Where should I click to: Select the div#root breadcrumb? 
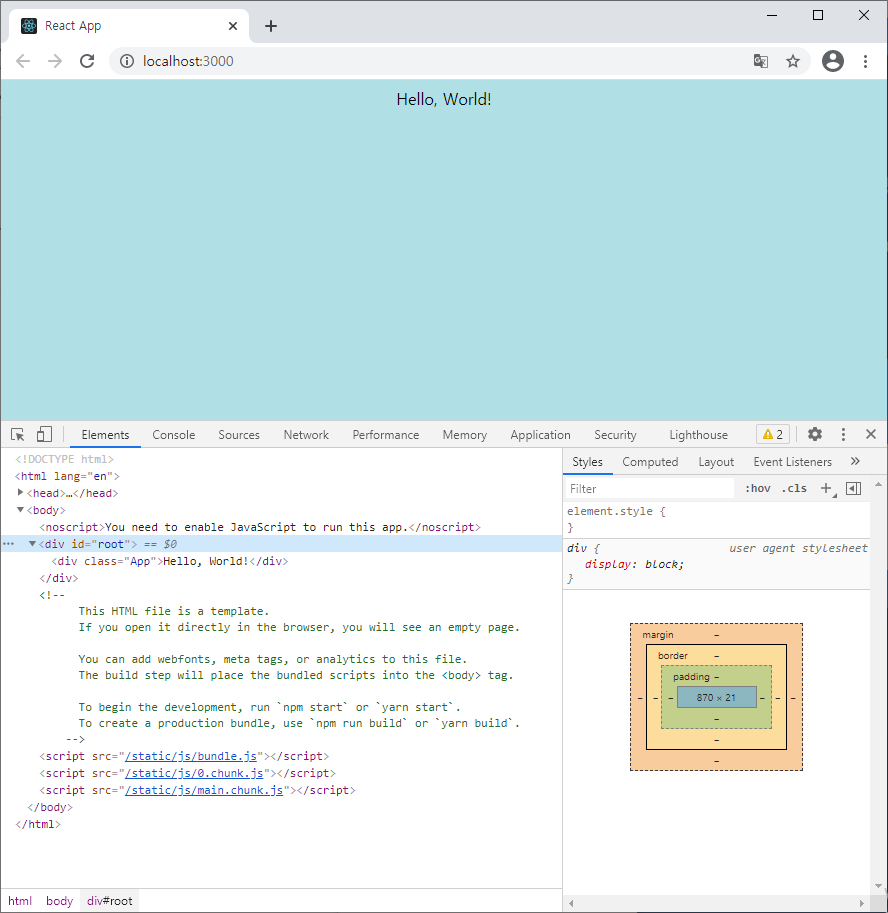pos(109,901)
